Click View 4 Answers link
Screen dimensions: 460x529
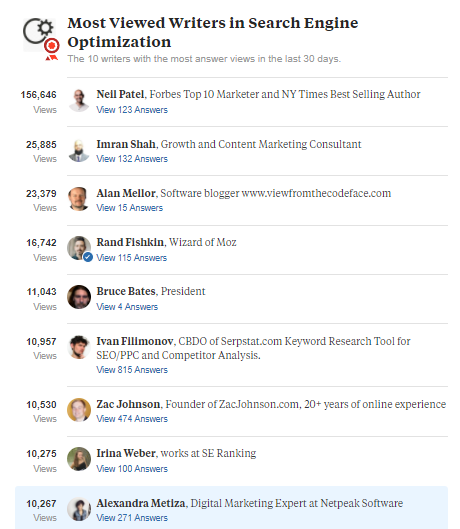click(127, 307)
